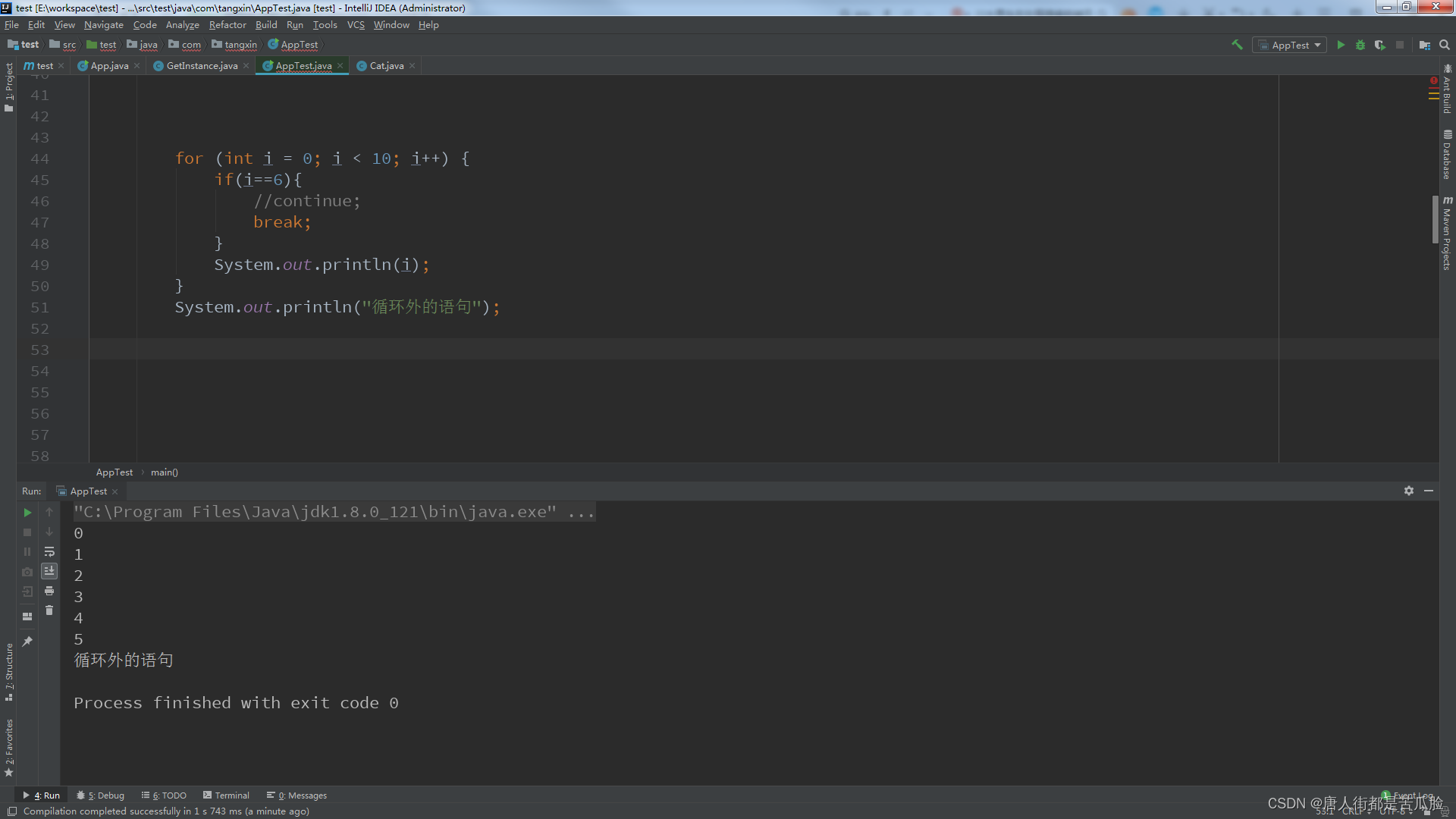This screenshot has width=1456, height=819.
Task: Click the line with 'break;' in editor
Action: 282,222
